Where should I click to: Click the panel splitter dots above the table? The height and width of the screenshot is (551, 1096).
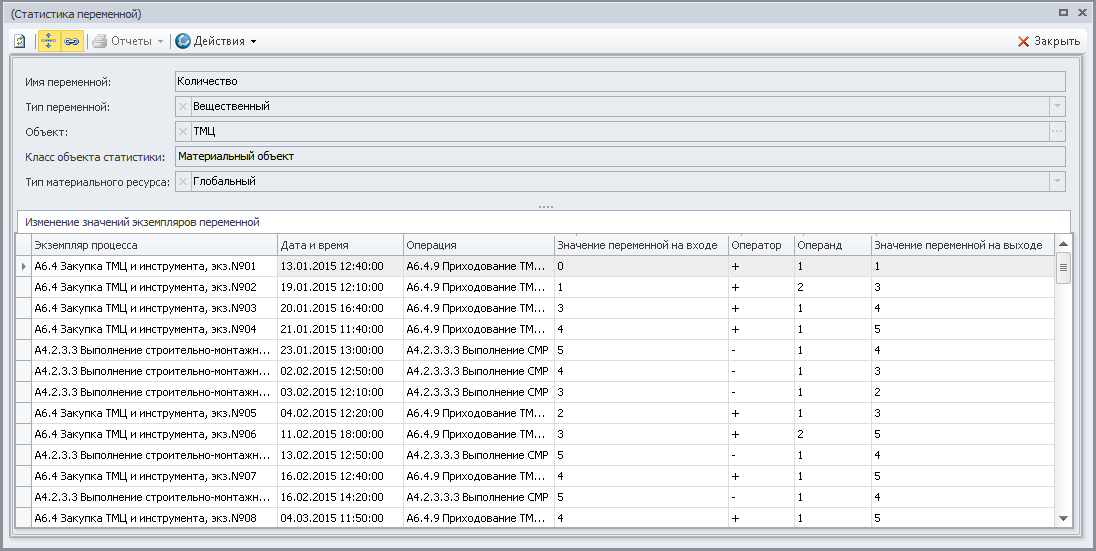tap(546, 207)
